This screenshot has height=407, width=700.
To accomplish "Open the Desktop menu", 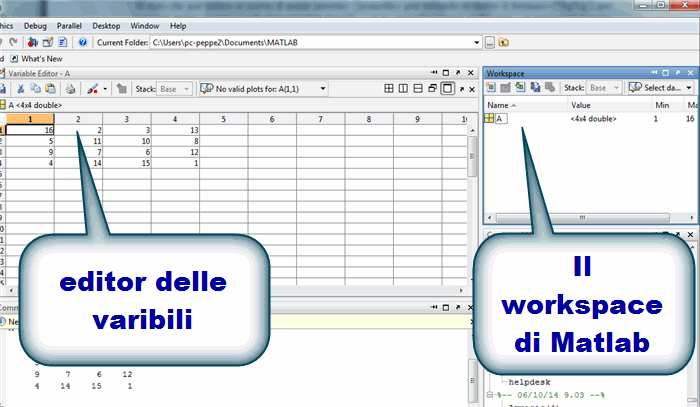I will pyautogui.click(x=106, y=26).
